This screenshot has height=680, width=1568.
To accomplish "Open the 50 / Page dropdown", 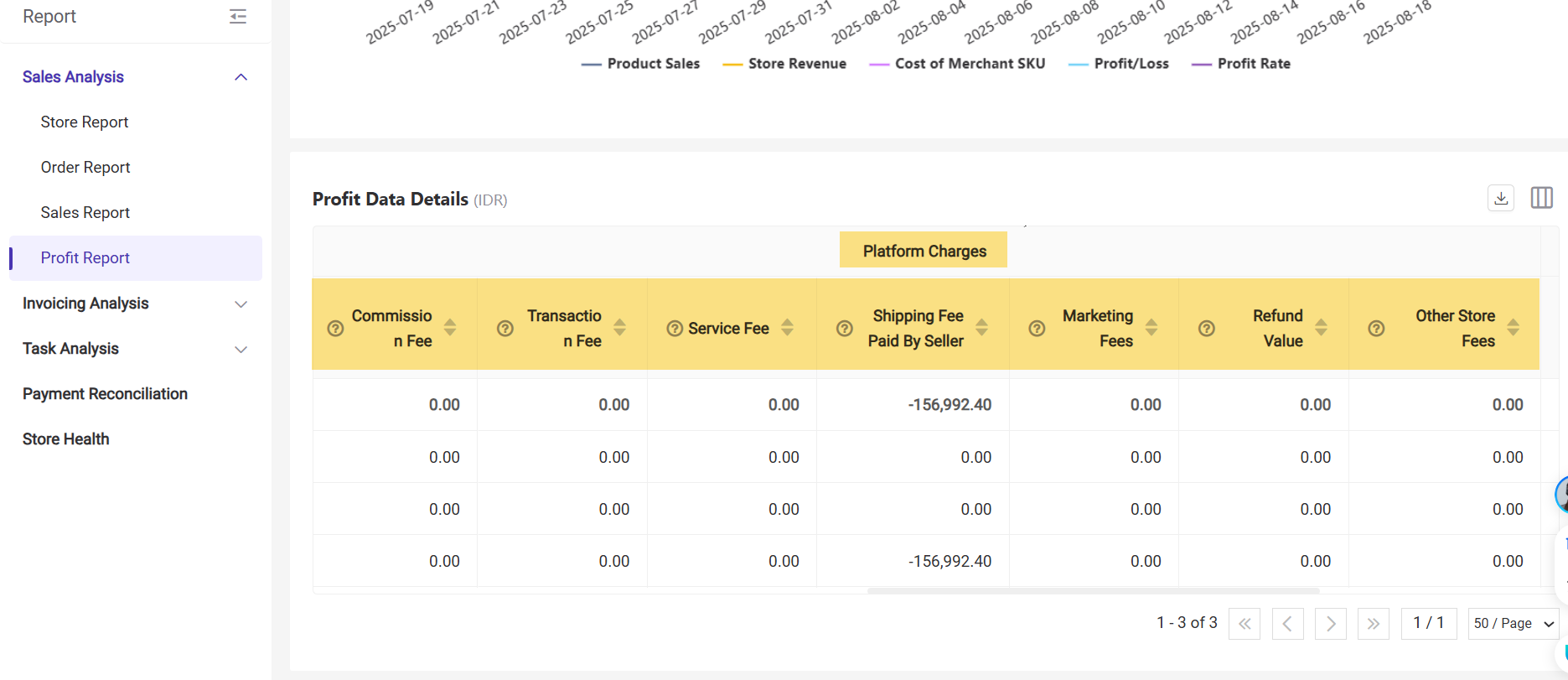I will [x=1514, y=624].
